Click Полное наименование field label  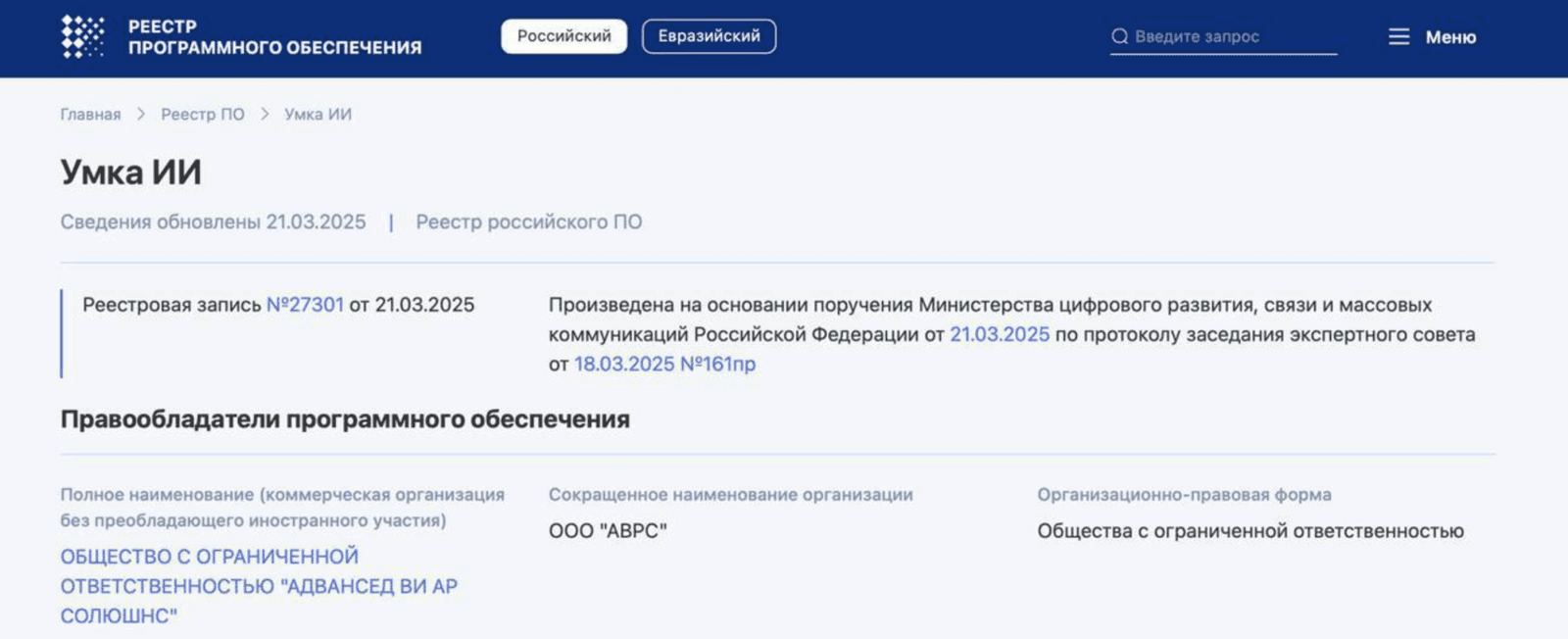pos(282,508)
